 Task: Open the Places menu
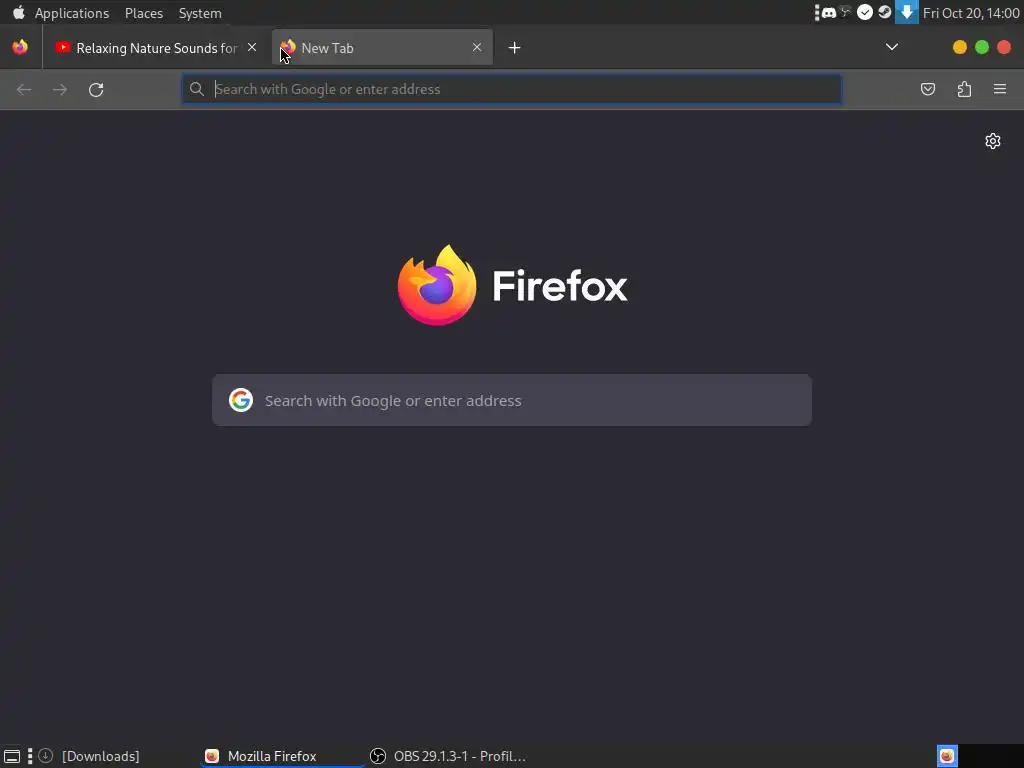click(x=144, y=13)
